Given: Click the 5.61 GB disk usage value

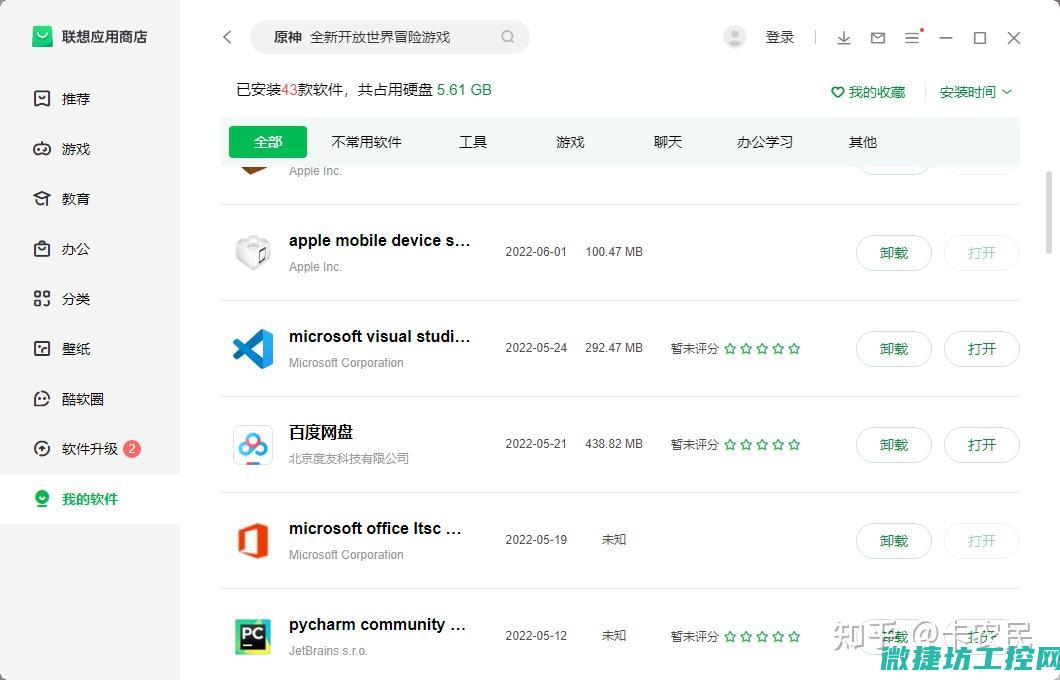Looking at the screenshot, I should click(464, 90).
